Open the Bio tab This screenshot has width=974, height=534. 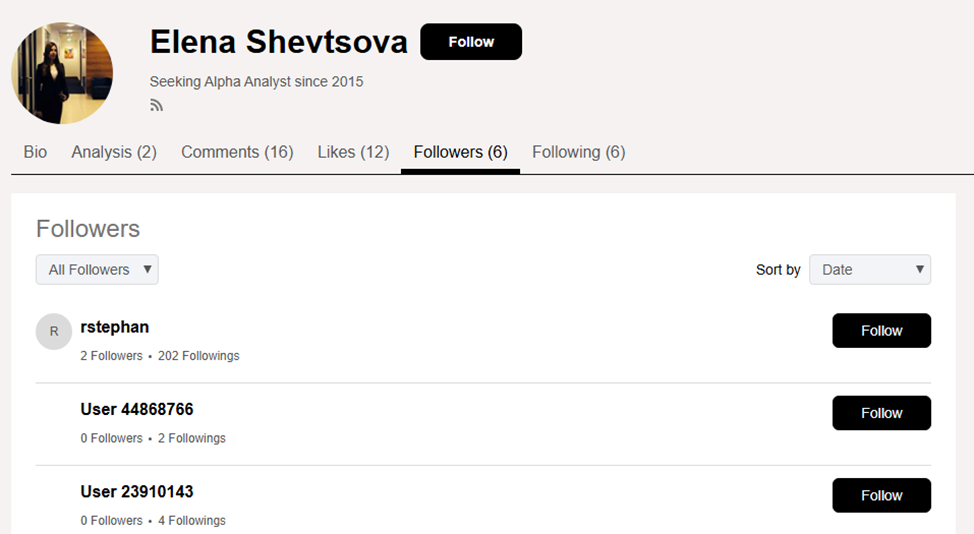pos(35,152)
